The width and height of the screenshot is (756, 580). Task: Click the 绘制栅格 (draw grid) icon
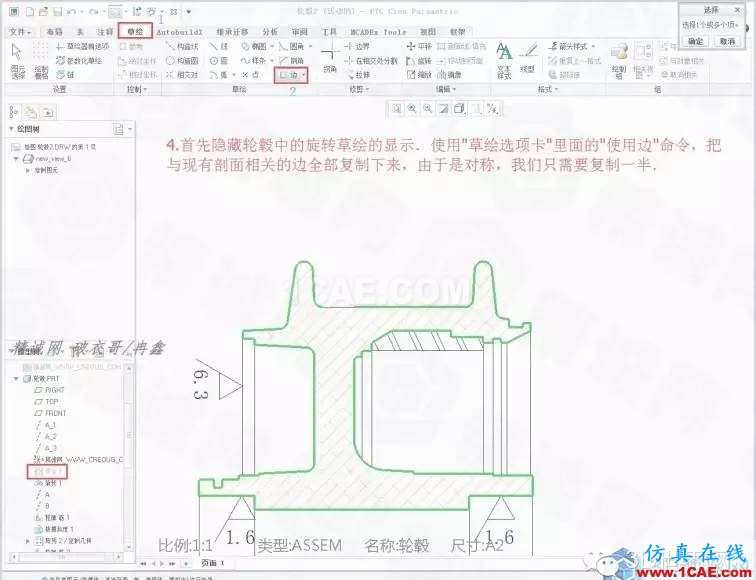pos(41,60)
